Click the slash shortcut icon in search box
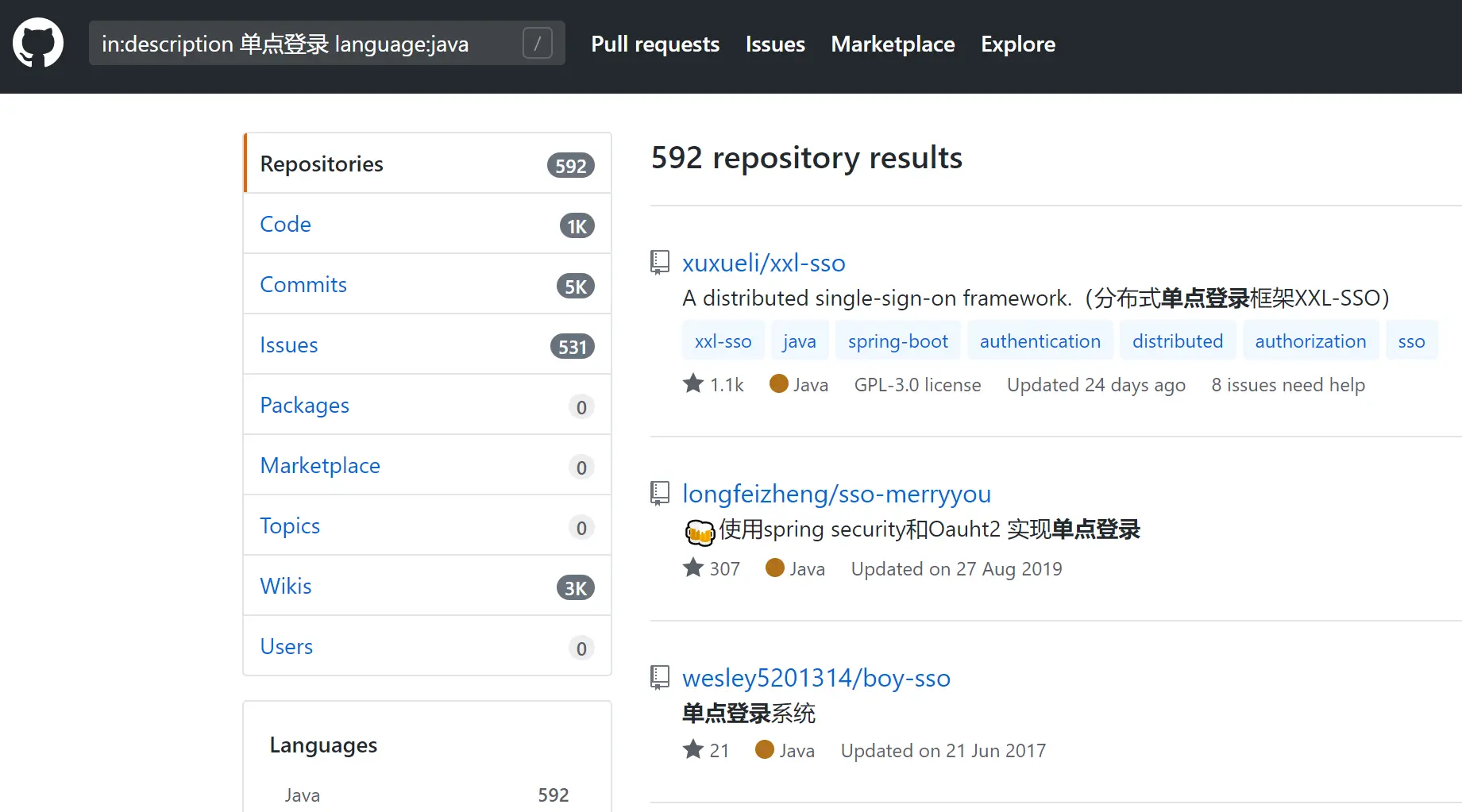Screen dimensions: 1462x812 (537, 43)
